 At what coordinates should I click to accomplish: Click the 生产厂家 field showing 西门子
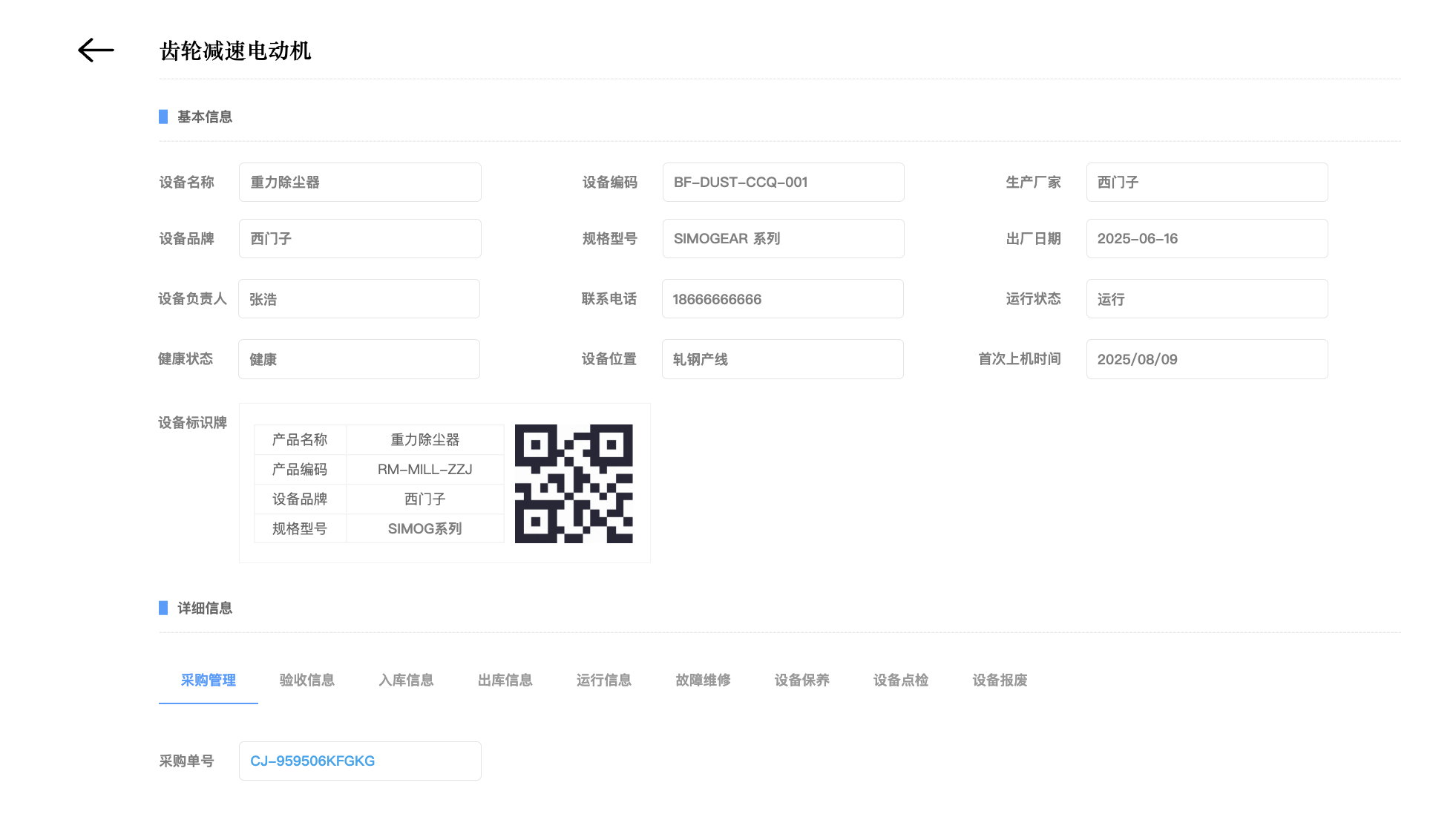pos(1207,182)
